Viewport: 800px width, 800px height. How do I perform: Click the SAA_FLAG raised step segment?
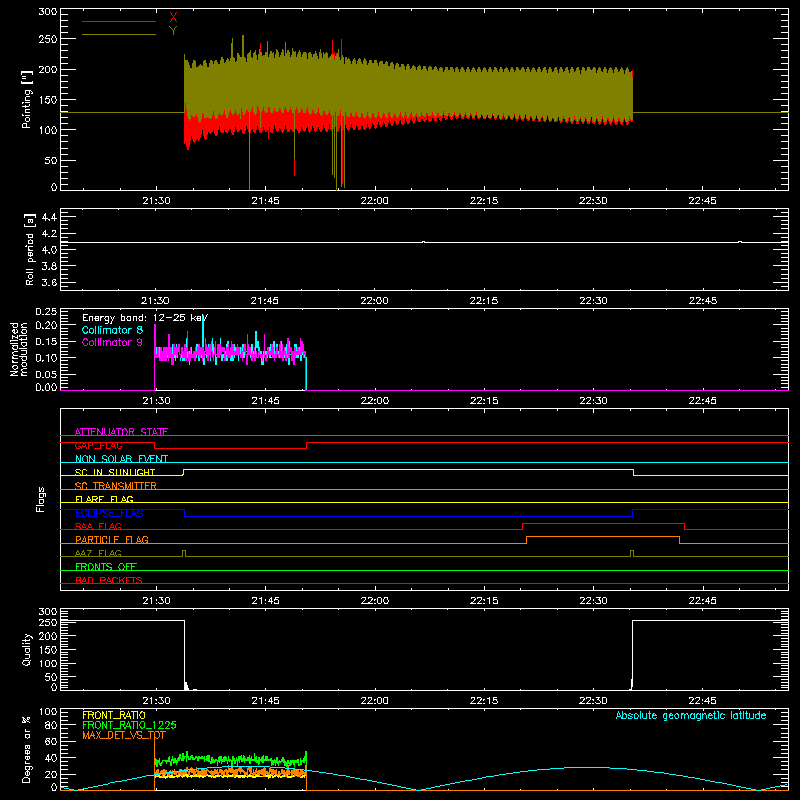coord(604,523)
